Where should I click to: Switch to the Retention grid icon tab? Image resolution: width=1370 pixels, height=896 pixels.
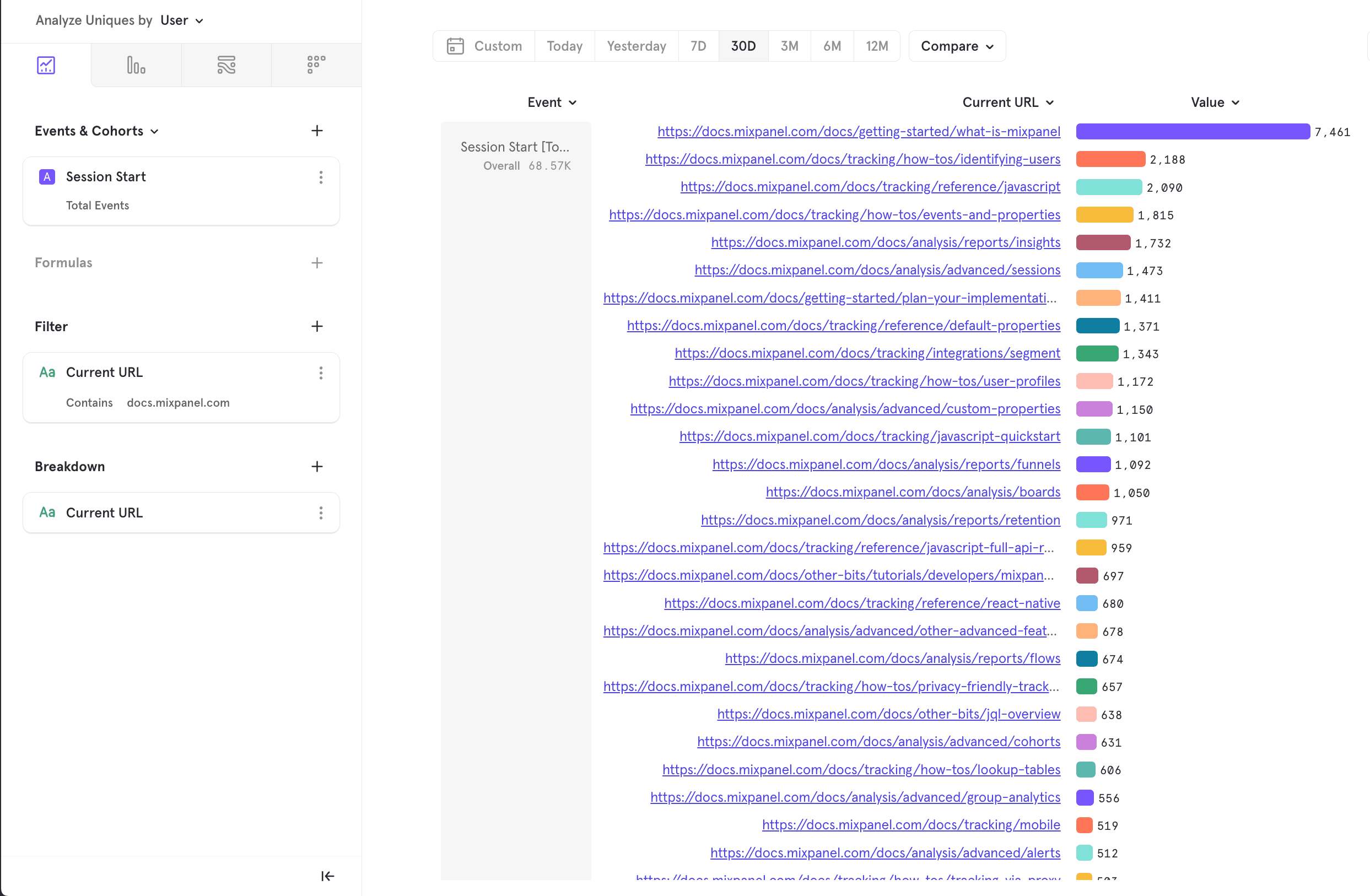[x=316, y=65]
